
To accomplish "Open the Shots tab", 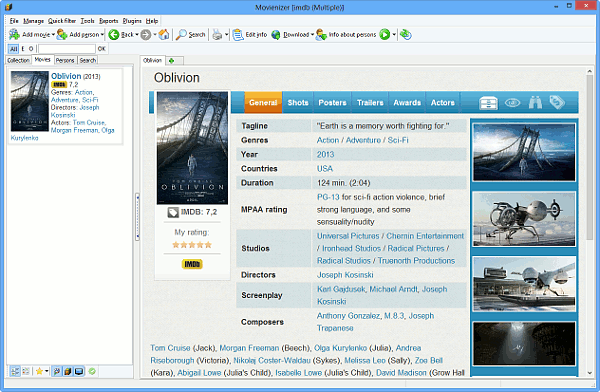I will tap(298, 103).
